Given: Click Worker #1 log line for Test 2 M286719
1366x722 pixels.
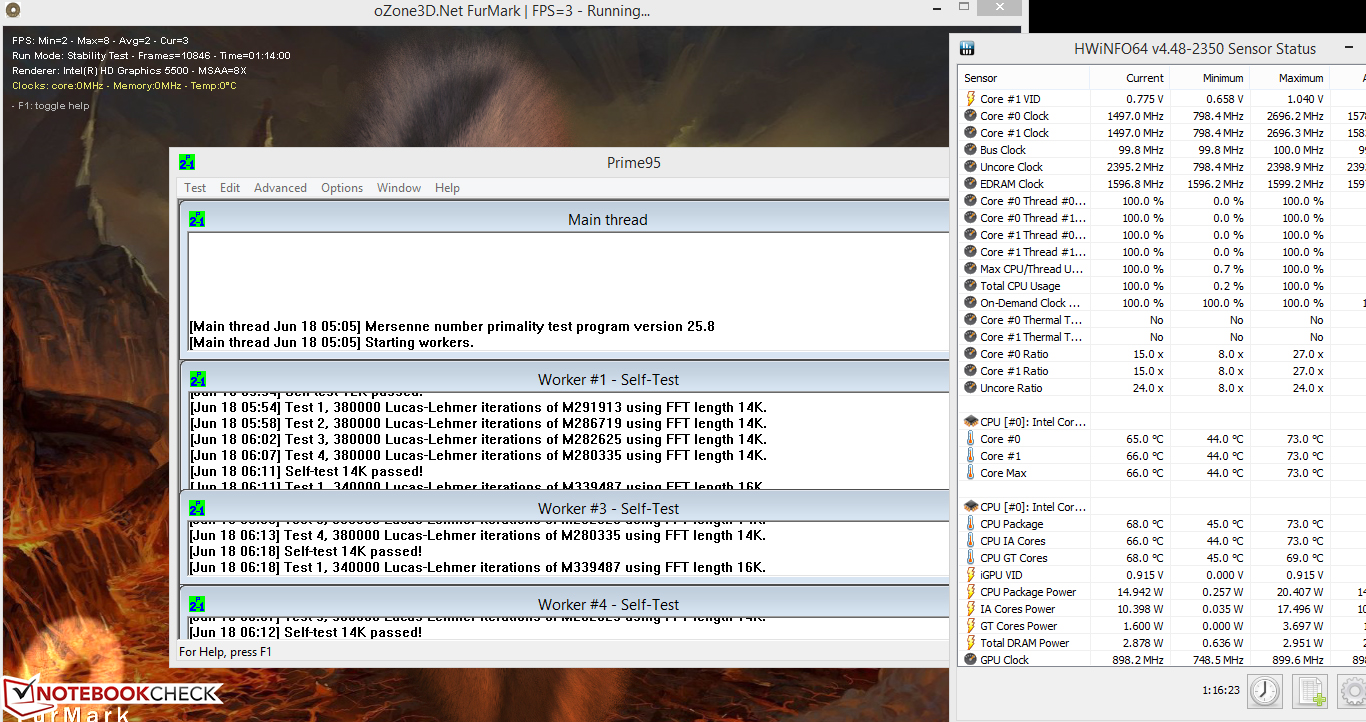Looking at the screenshot, I should pos(478,423).
